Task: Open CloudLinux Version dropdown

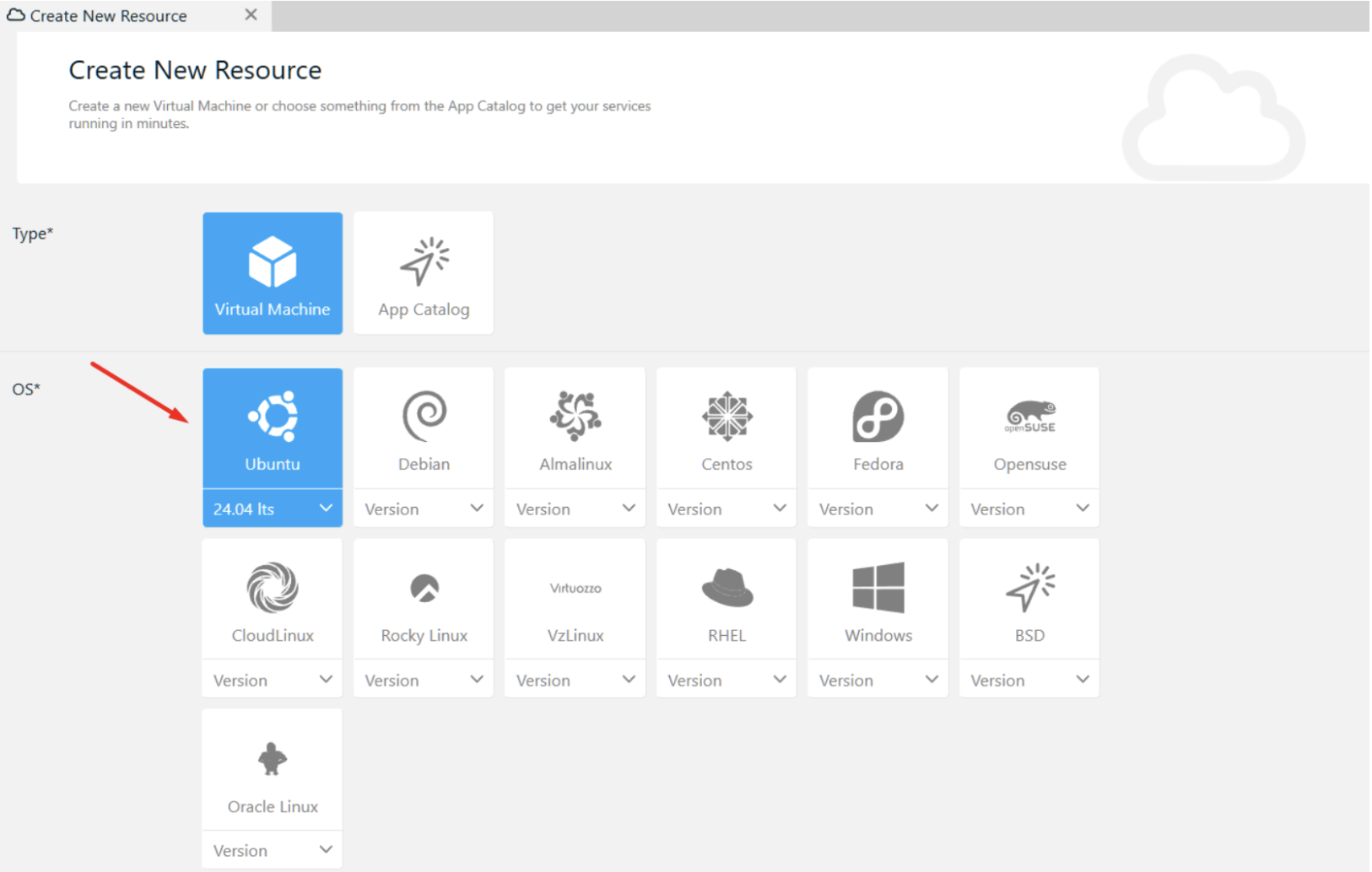Action: pyautogui.click(x=273, y=680)
